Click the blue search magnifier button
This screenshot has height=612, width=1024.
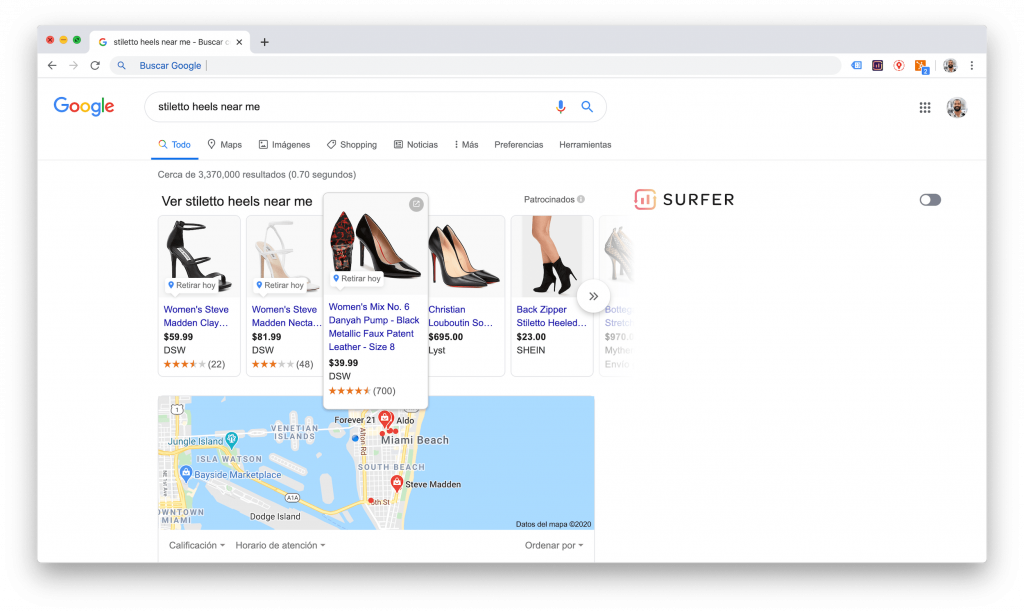[587, 106]
